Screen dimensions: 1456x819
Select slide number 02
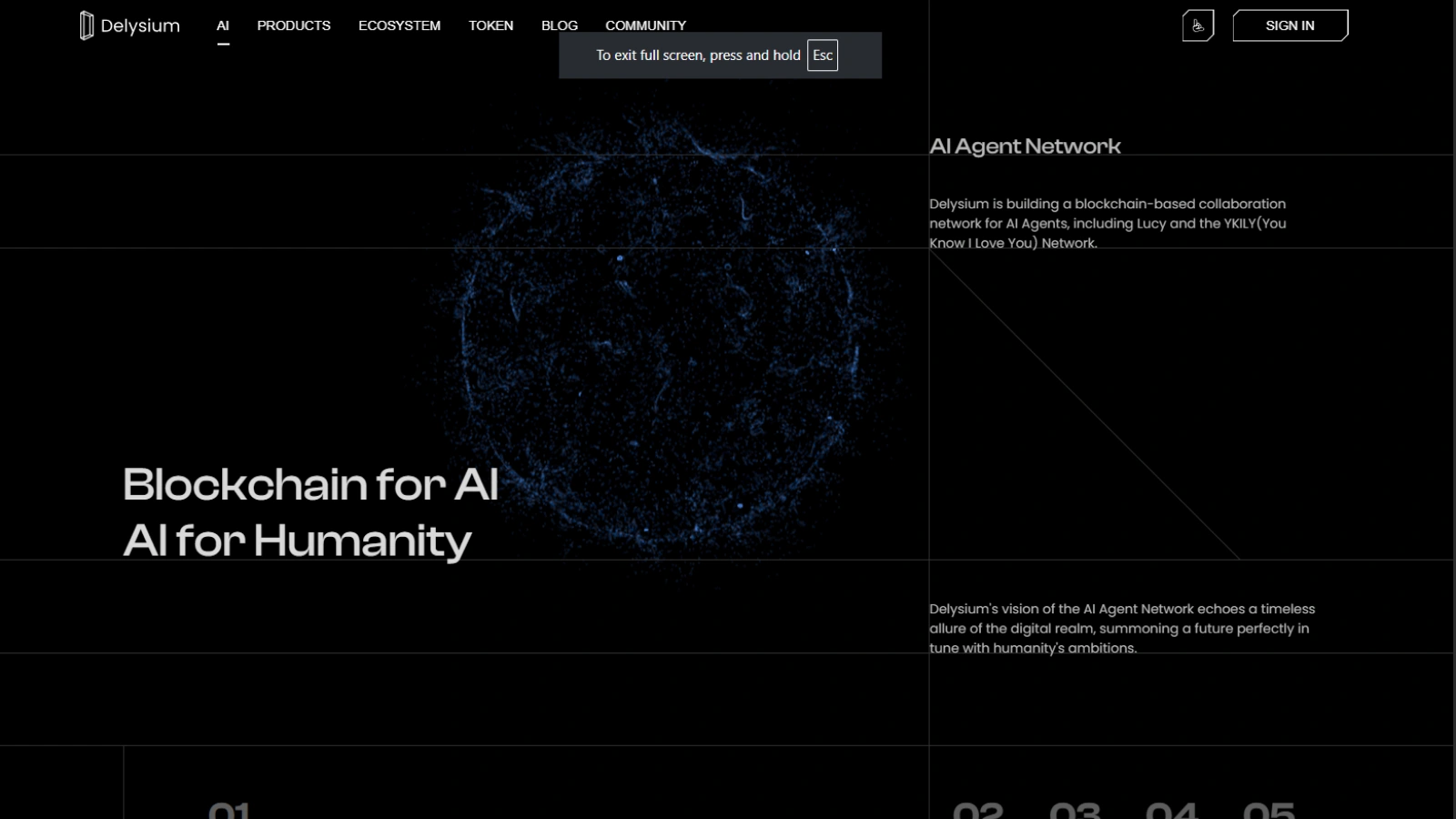tap(978, 809)
